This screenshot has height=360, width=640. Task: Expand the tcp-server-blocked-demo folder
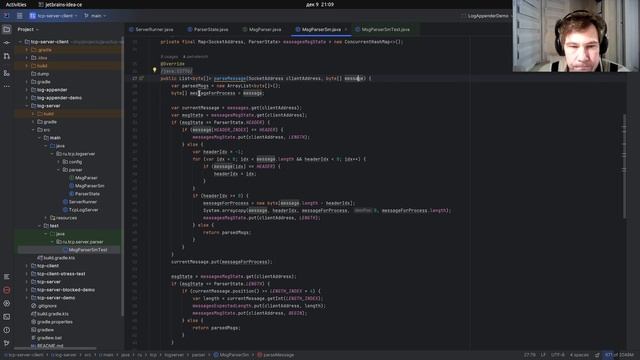coord(27,290)
